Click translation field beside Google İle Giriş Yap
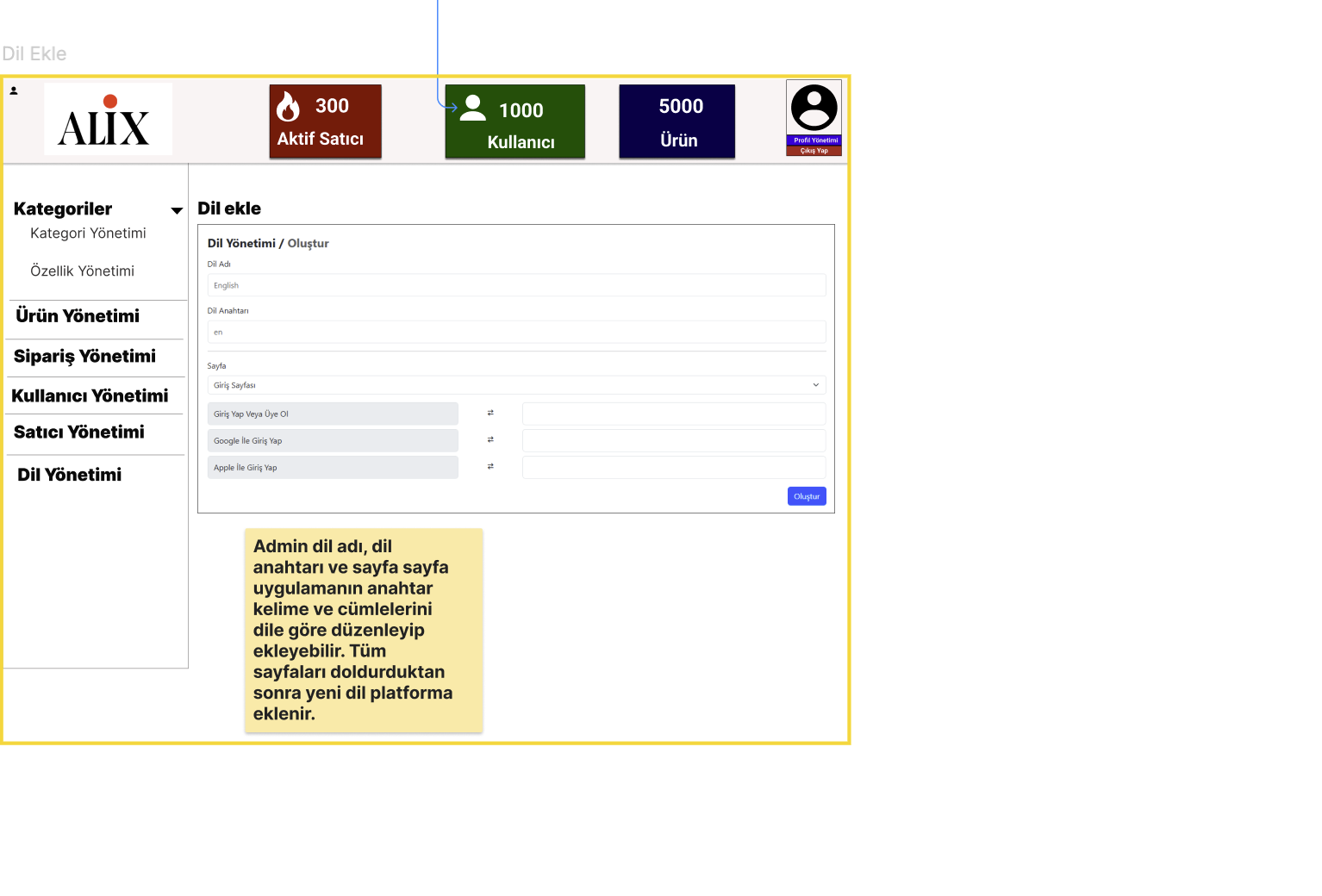 pos(674,440)
